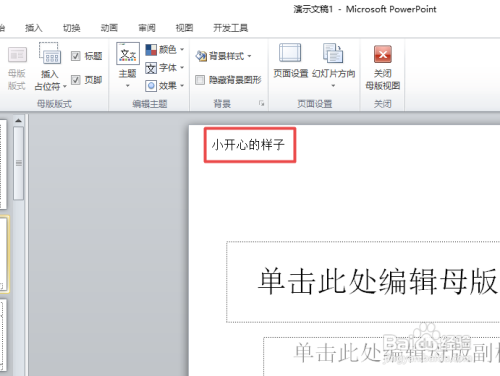This screenshot has width=500, height=376.
Task: Expand the 颜色 dropdown arrow
Action: pos(182,50)
